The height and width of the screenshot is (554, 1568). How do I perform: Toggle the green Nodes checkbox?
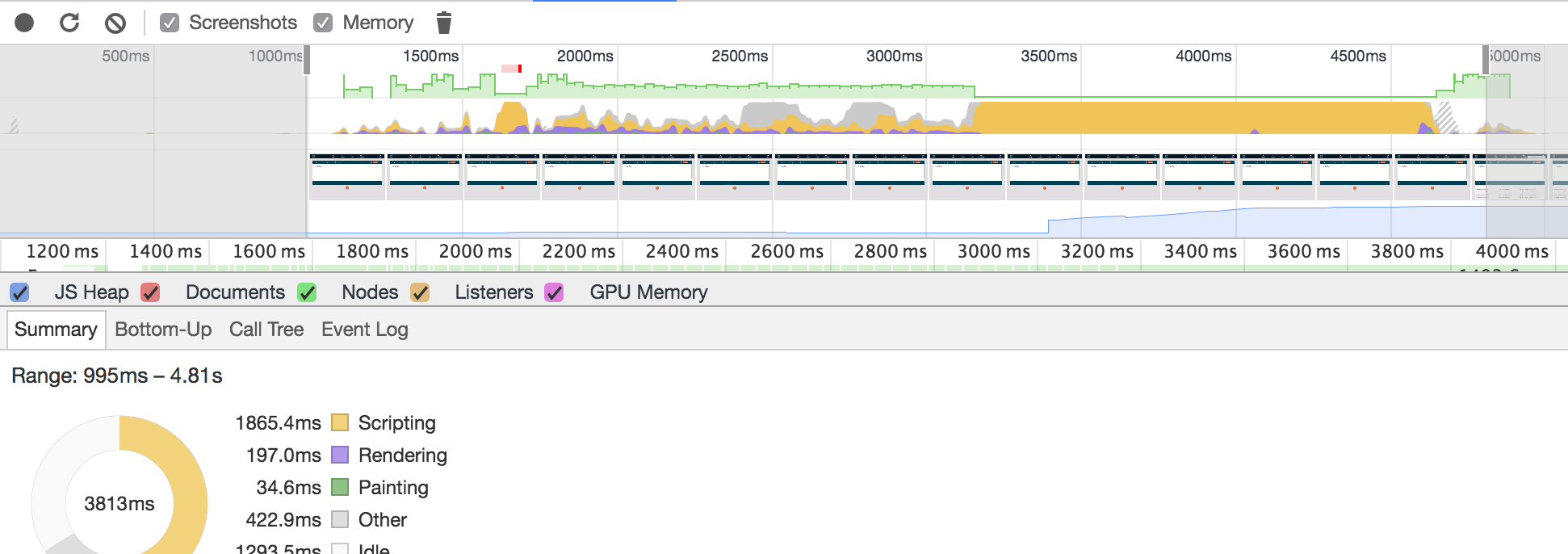[x=307, y=292]
